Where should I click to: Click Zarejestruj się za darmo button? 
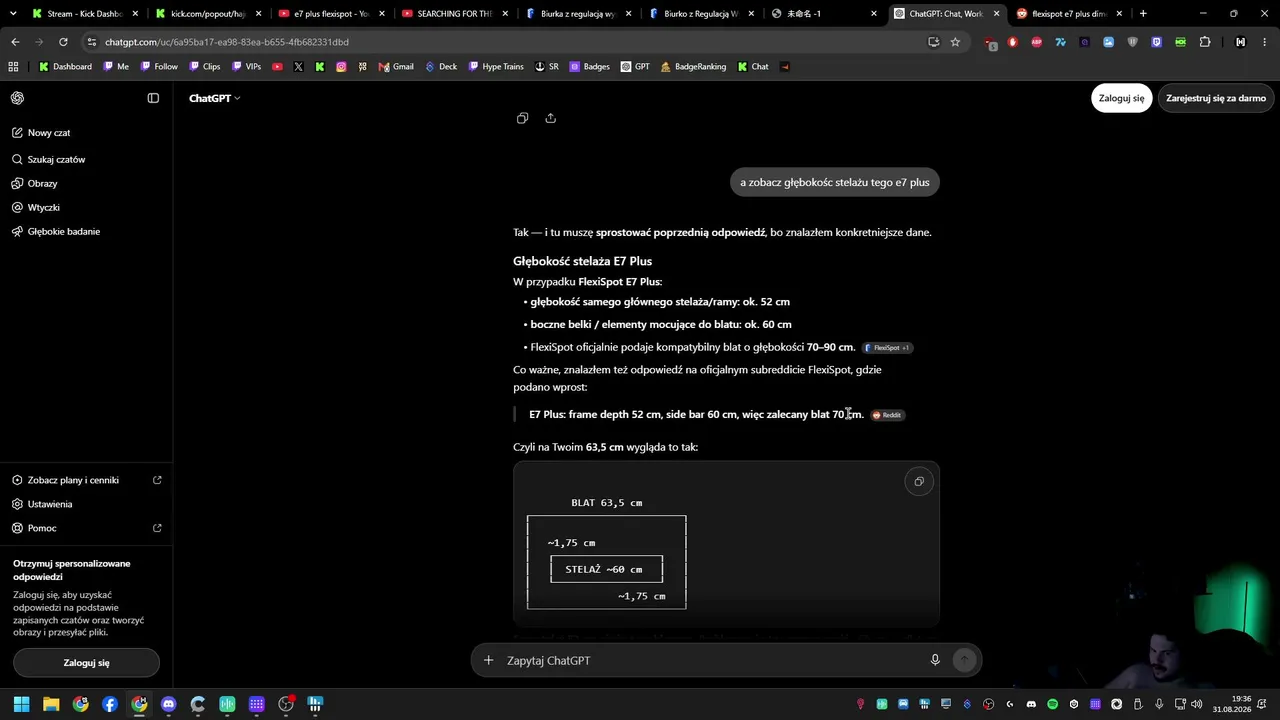point(1215,98)
